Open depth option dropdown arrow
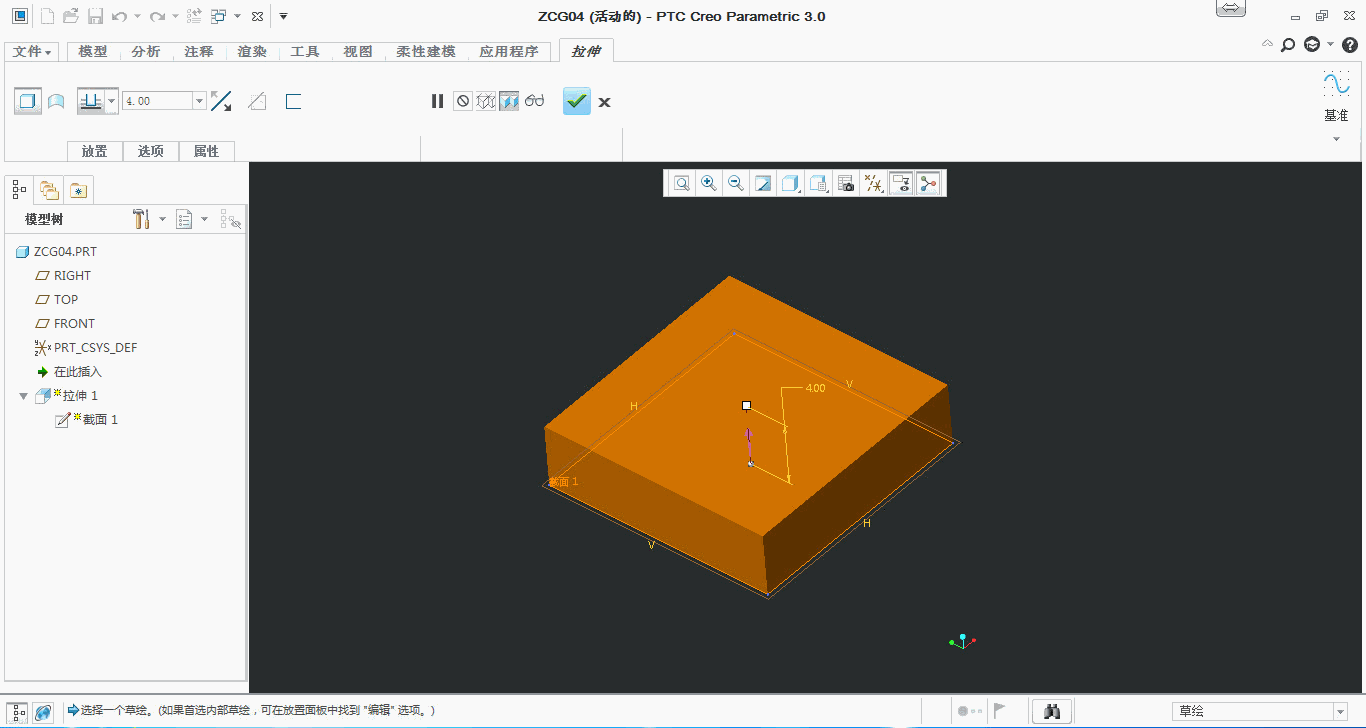Viewport: 1366px width, 728px height. [112, 101]
